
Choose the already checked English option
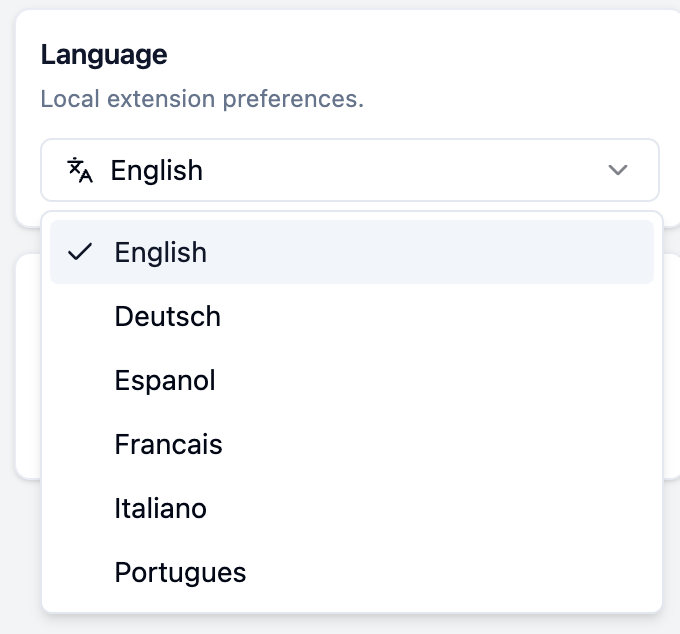[161, 253]
